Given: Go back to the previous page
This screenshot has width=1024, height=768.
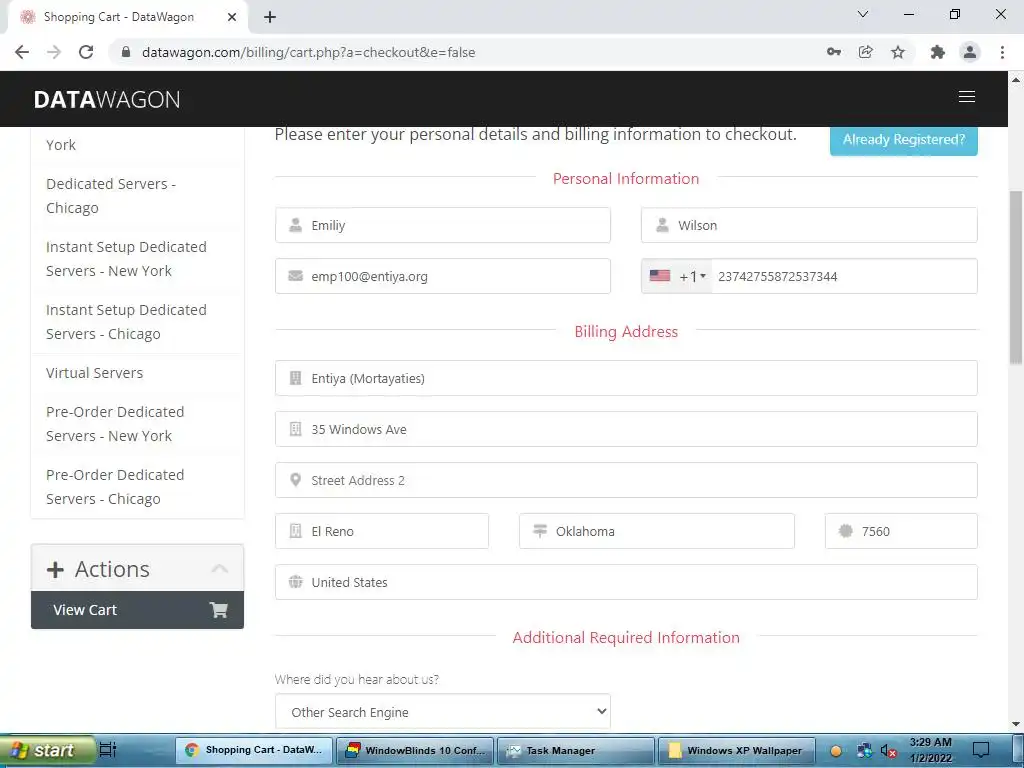Looking at the screenshot, I should pos(22,52).
